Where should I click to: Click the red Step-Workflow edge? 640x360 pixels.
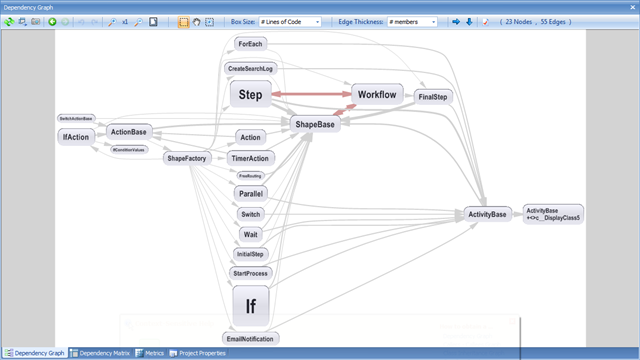[311, 94]
